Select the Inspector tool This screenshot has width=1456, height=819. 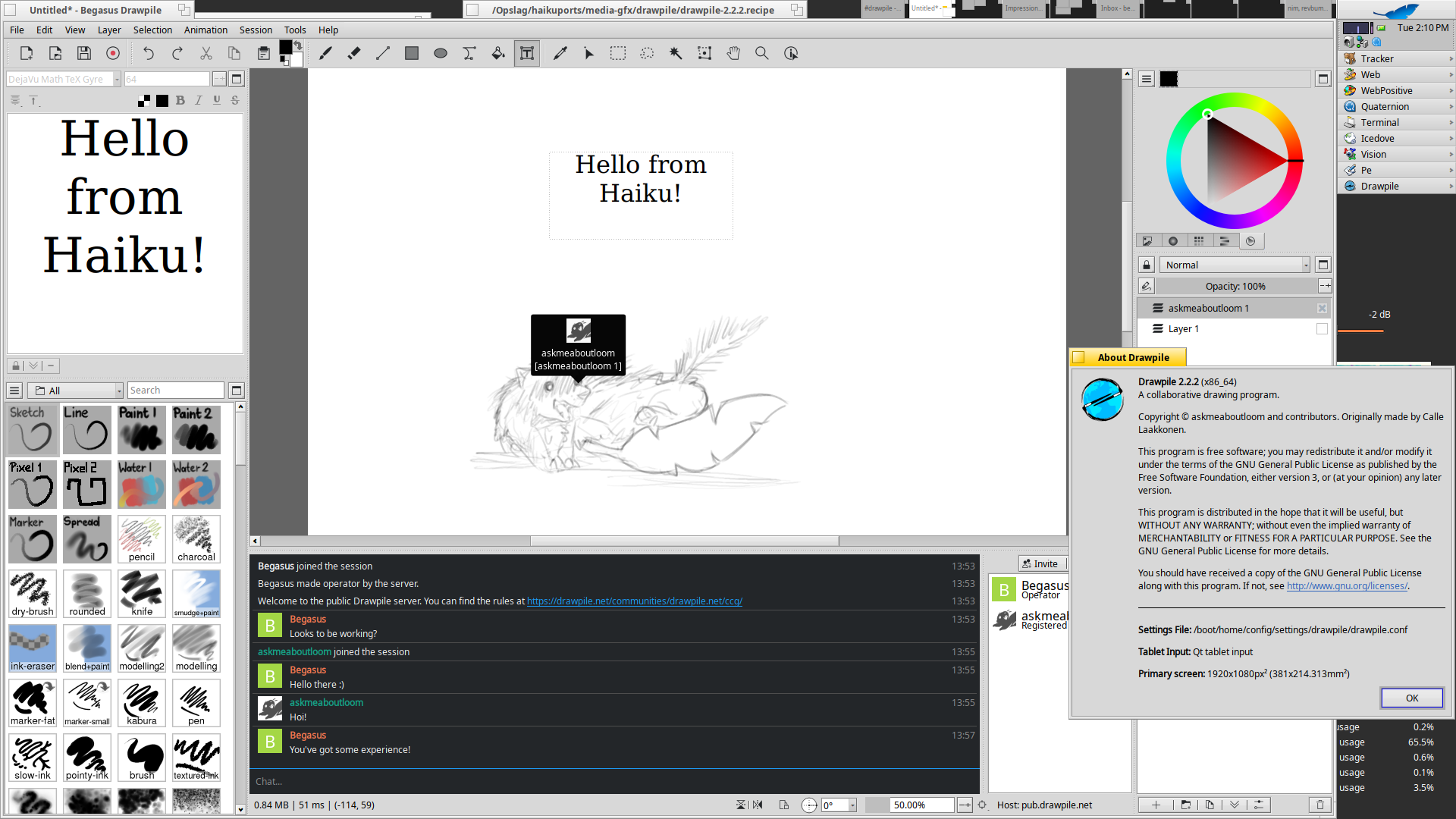[x=791, y=53]
